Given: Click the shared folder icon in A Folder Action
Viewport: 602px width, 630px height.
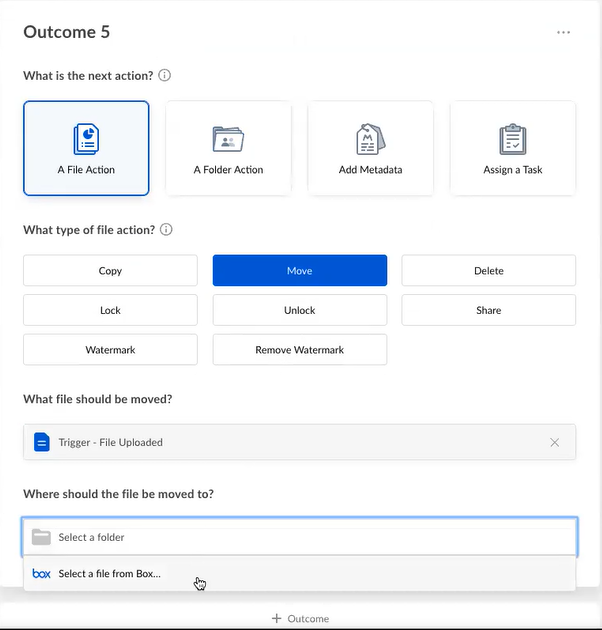Looking at the screenshot, I should coord(228,139).
